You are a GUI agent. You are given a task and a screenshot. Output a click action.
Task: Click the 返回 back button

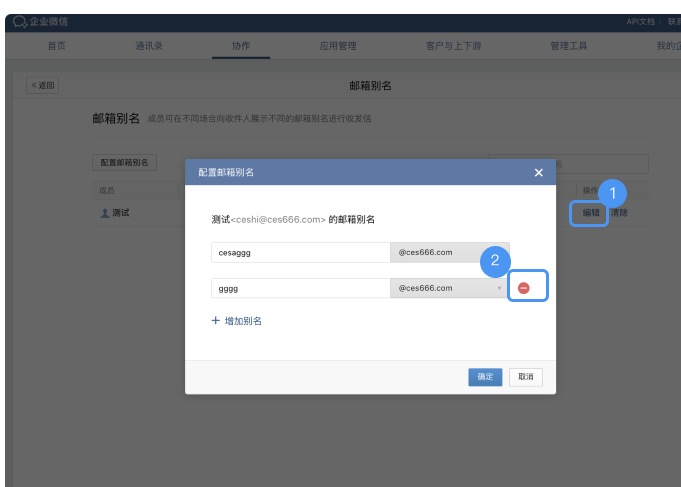(43, 85)
